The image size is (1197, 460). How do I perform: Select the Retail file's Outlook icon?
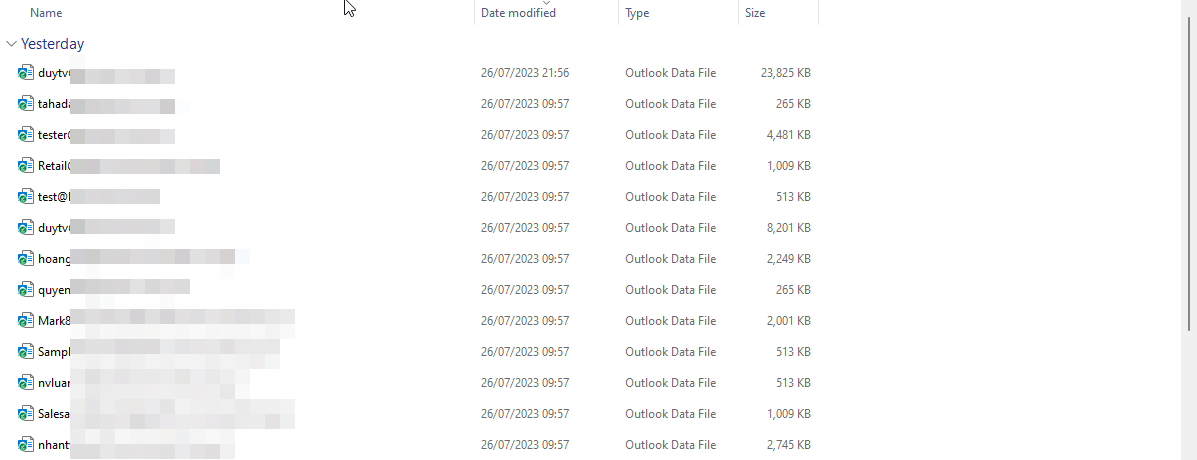[x=26, y=166]
